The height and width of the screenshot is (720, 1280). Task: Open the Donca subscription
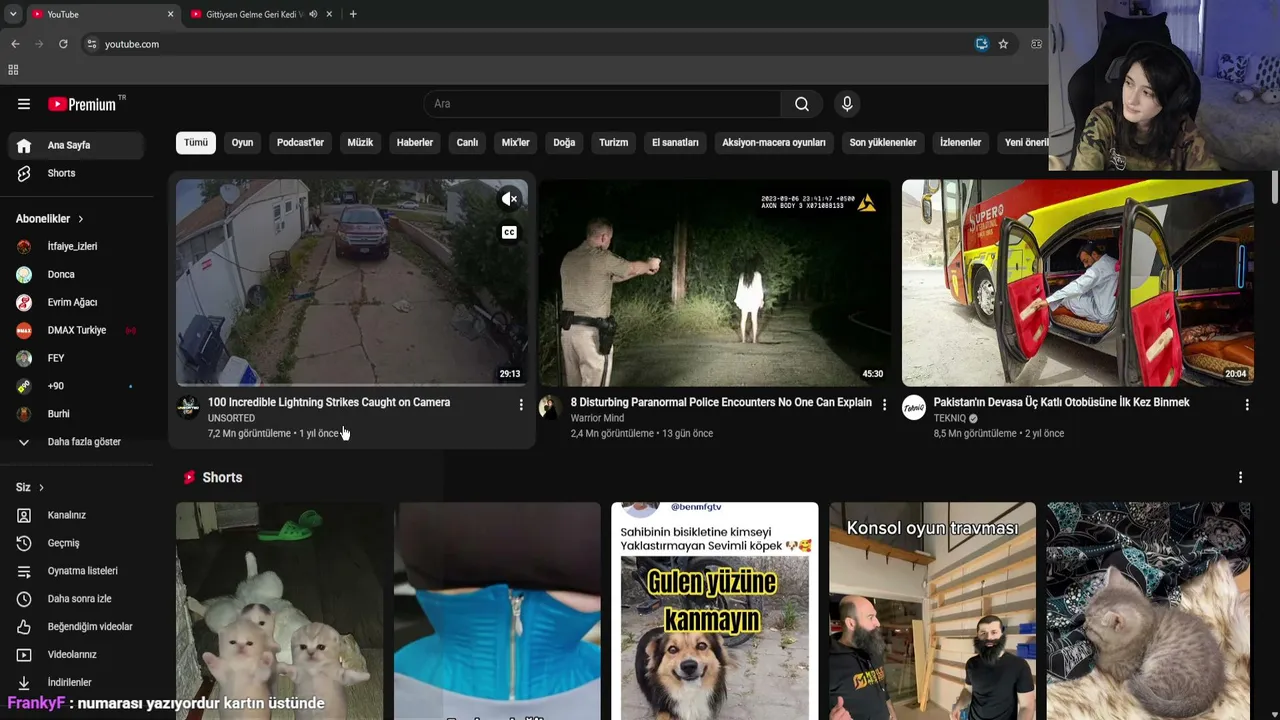[x=76, y=274]
